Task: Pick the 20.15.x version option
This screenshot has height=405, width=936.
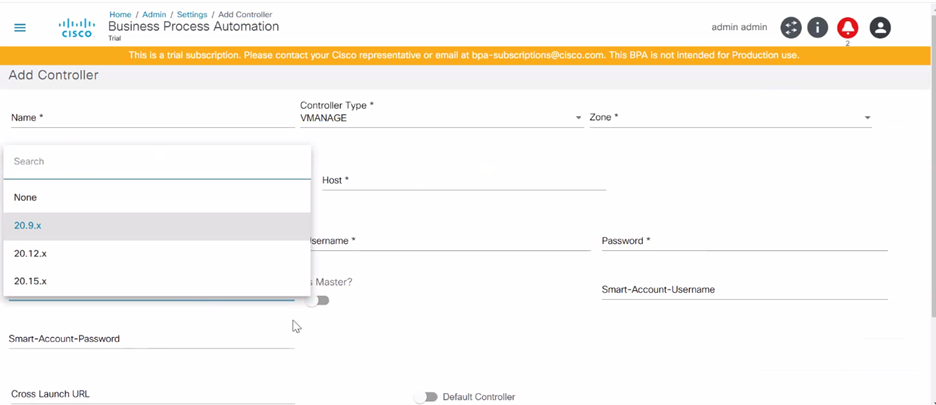Action: pyautogui.click(x=31, y=282)
